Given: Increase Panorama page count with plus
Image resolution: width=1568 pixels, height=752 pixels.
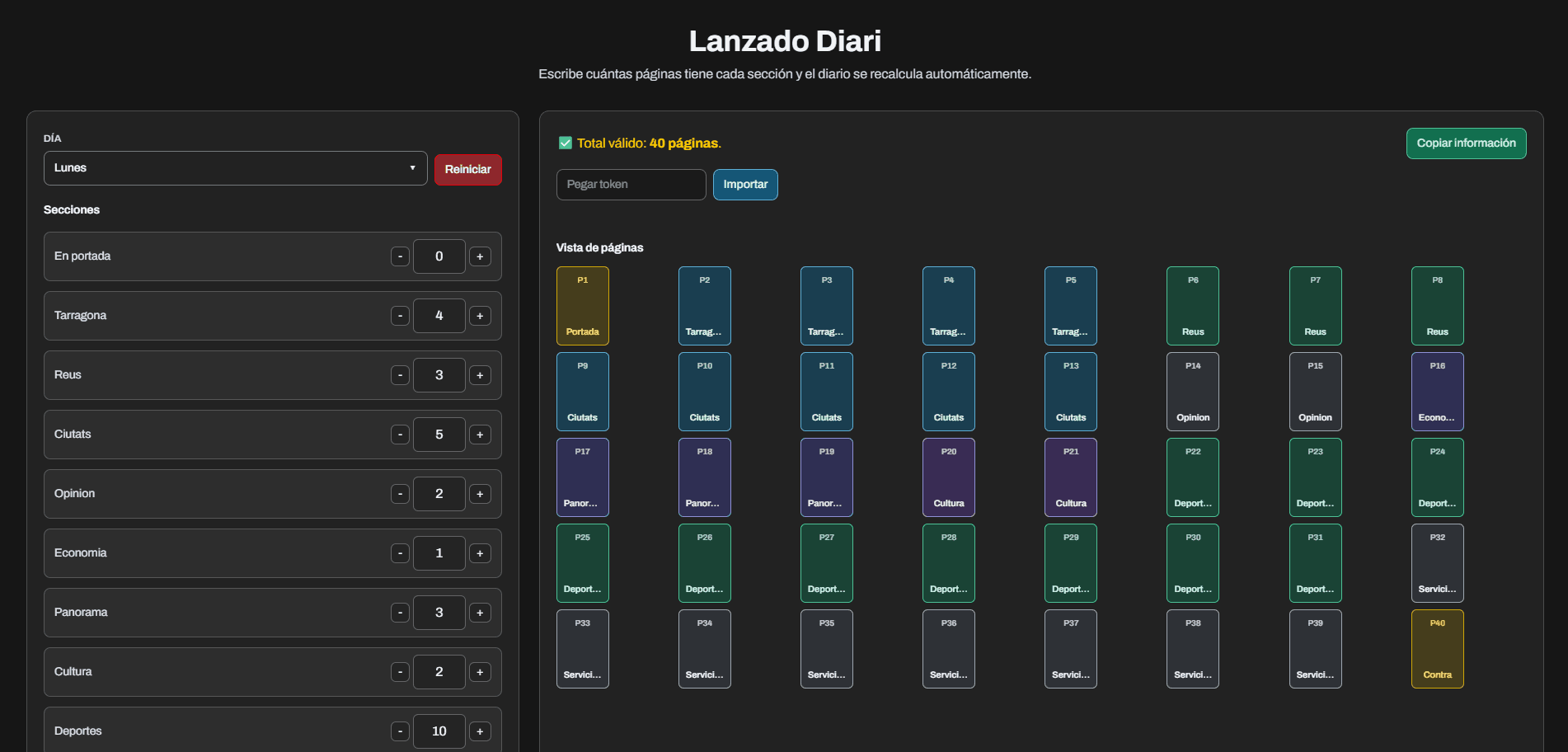Looking at the screenshot, I should [x=480, y=613].
